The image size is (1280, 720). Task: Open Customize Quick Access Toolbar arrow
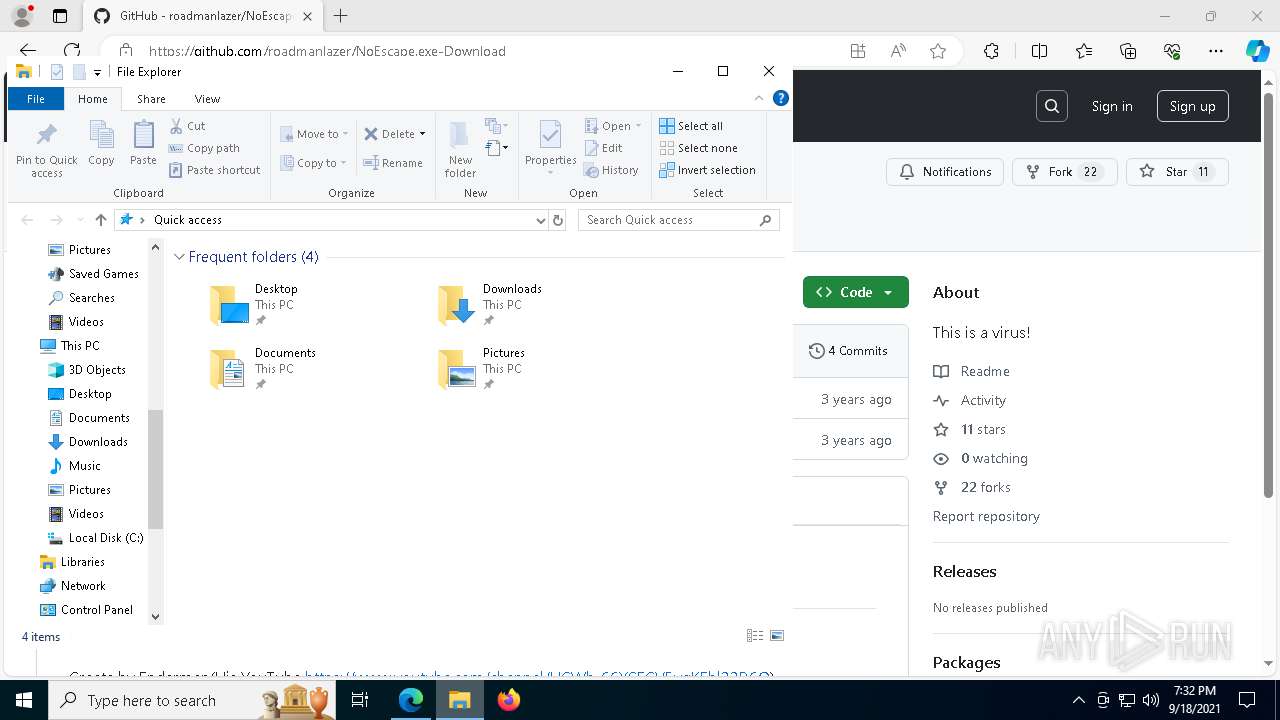(x=97, y=72)
